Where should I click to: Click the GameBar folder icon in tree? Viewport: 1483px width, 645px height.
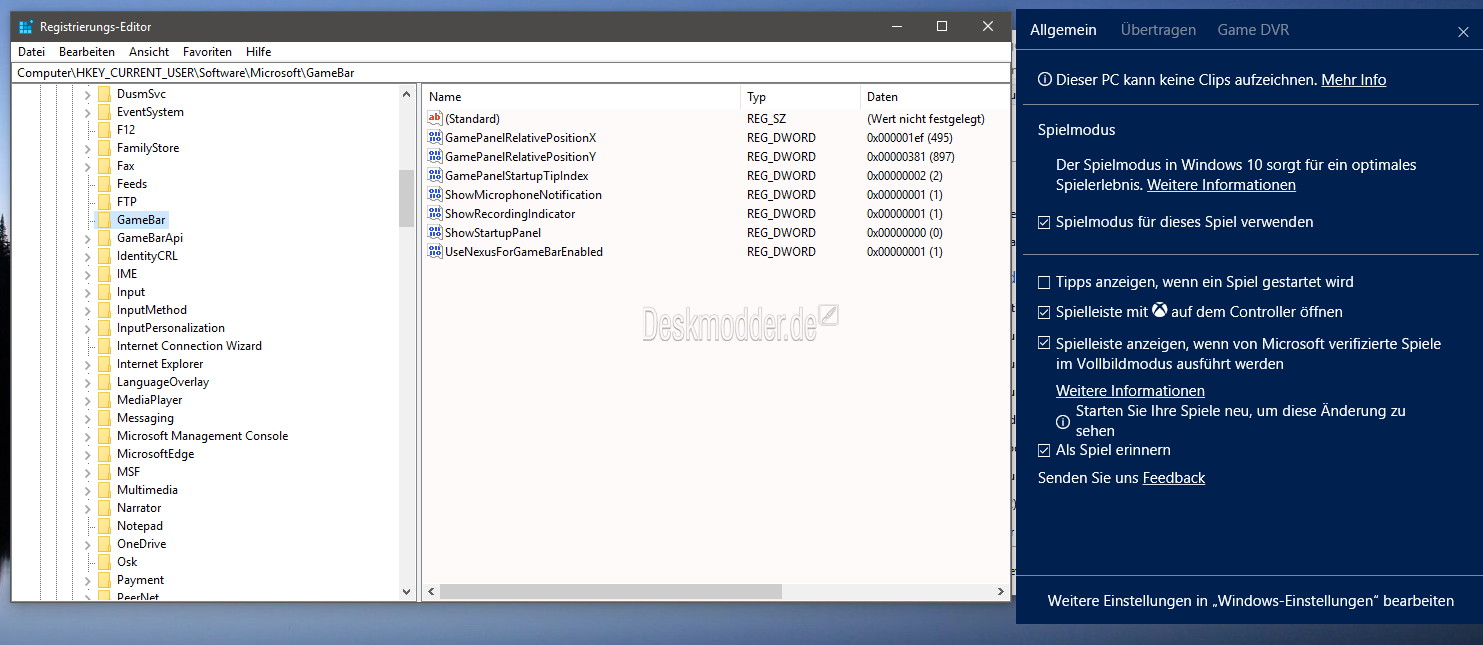coord(104,220)
